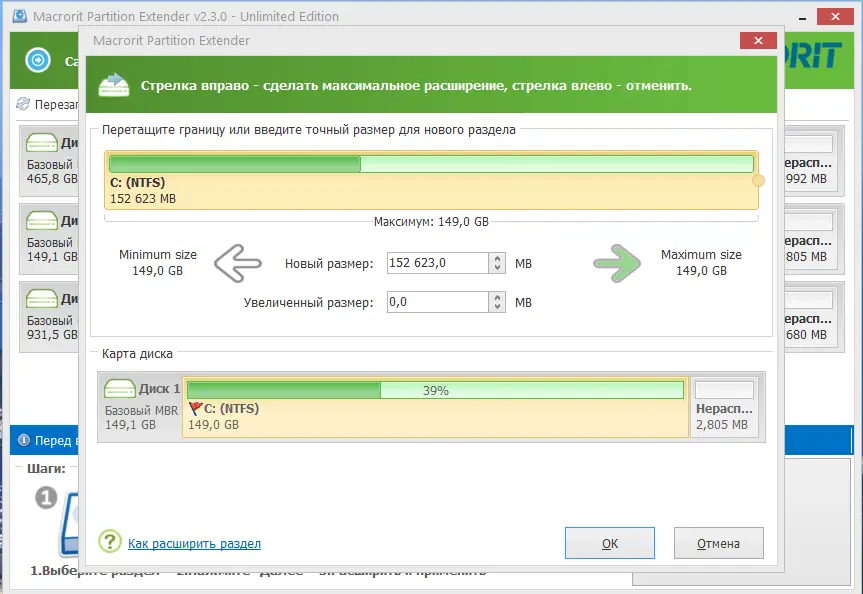
Task: Open the Как расширить раздел link
Action: click(x=194, y=544)
